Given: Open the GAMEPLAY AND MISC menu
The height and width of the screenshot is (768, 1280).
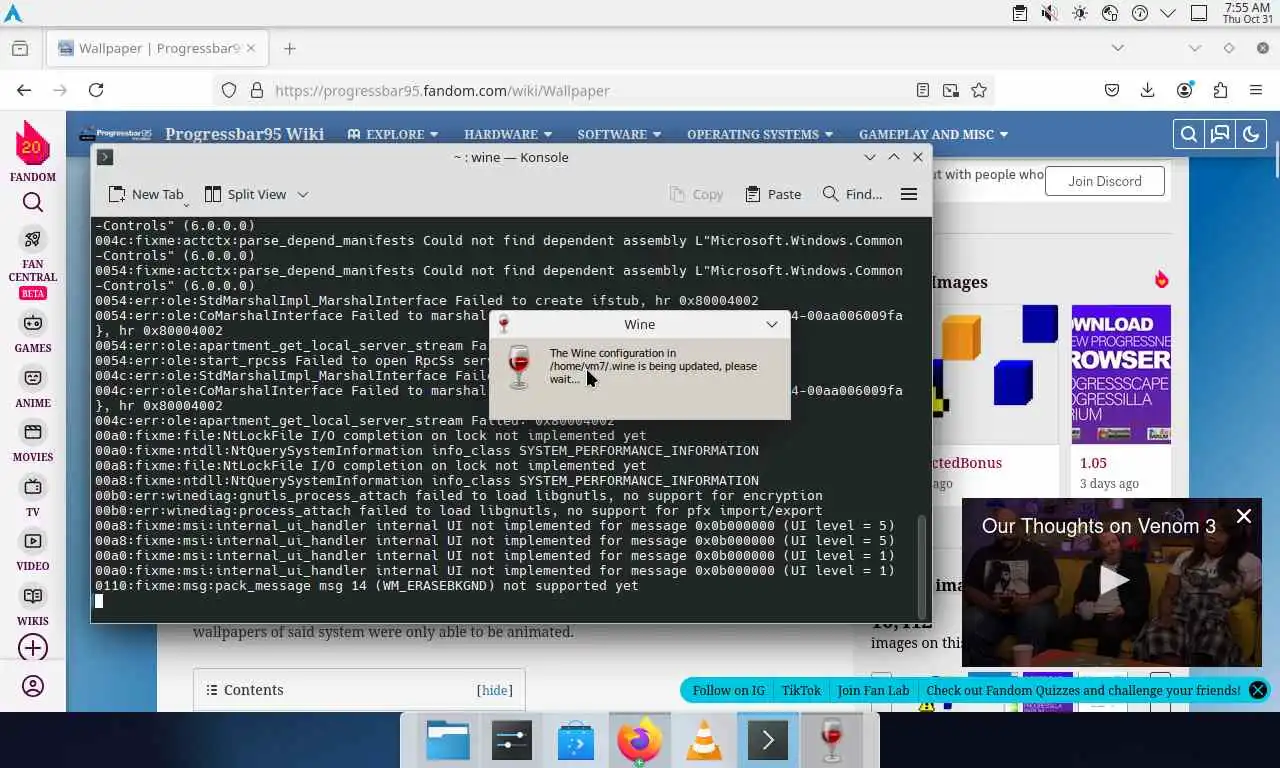Looking at the screenshot, I should [x=933, y=134].
